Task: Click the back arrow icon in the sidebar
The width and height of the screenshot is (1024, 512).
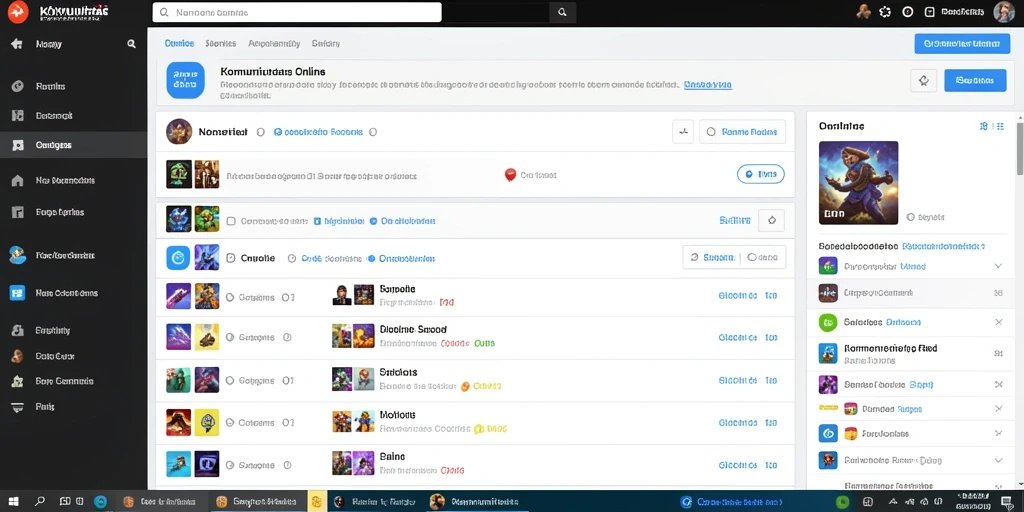Action: click(17, 44)
